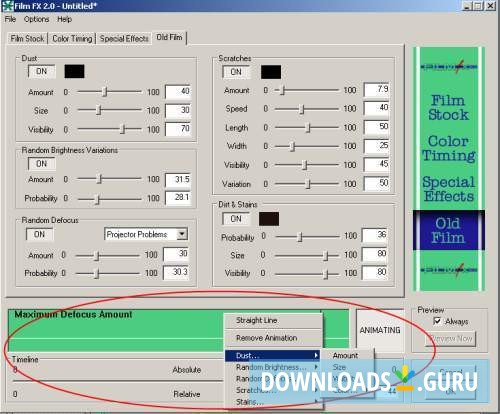Click the Scratches Speed slider

306,109
